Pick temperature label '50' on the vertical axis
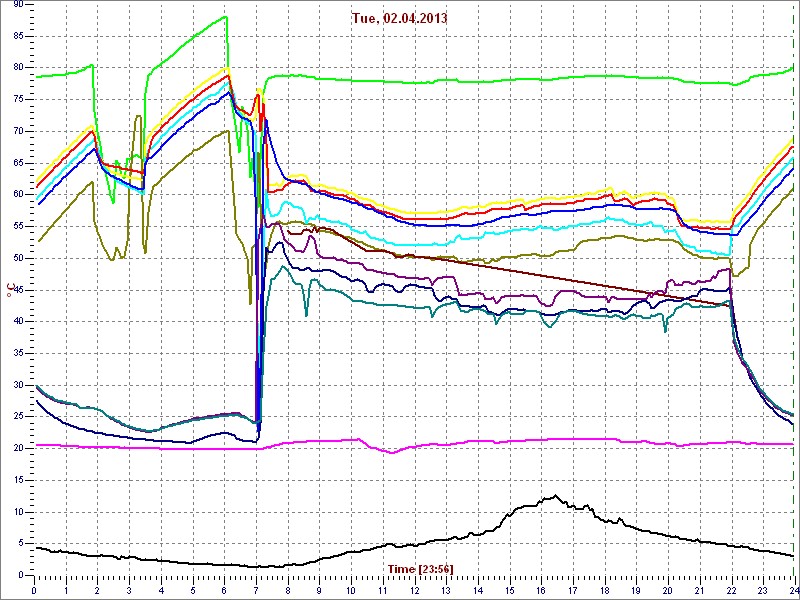800x600 pixels. (x=18, y=258)
